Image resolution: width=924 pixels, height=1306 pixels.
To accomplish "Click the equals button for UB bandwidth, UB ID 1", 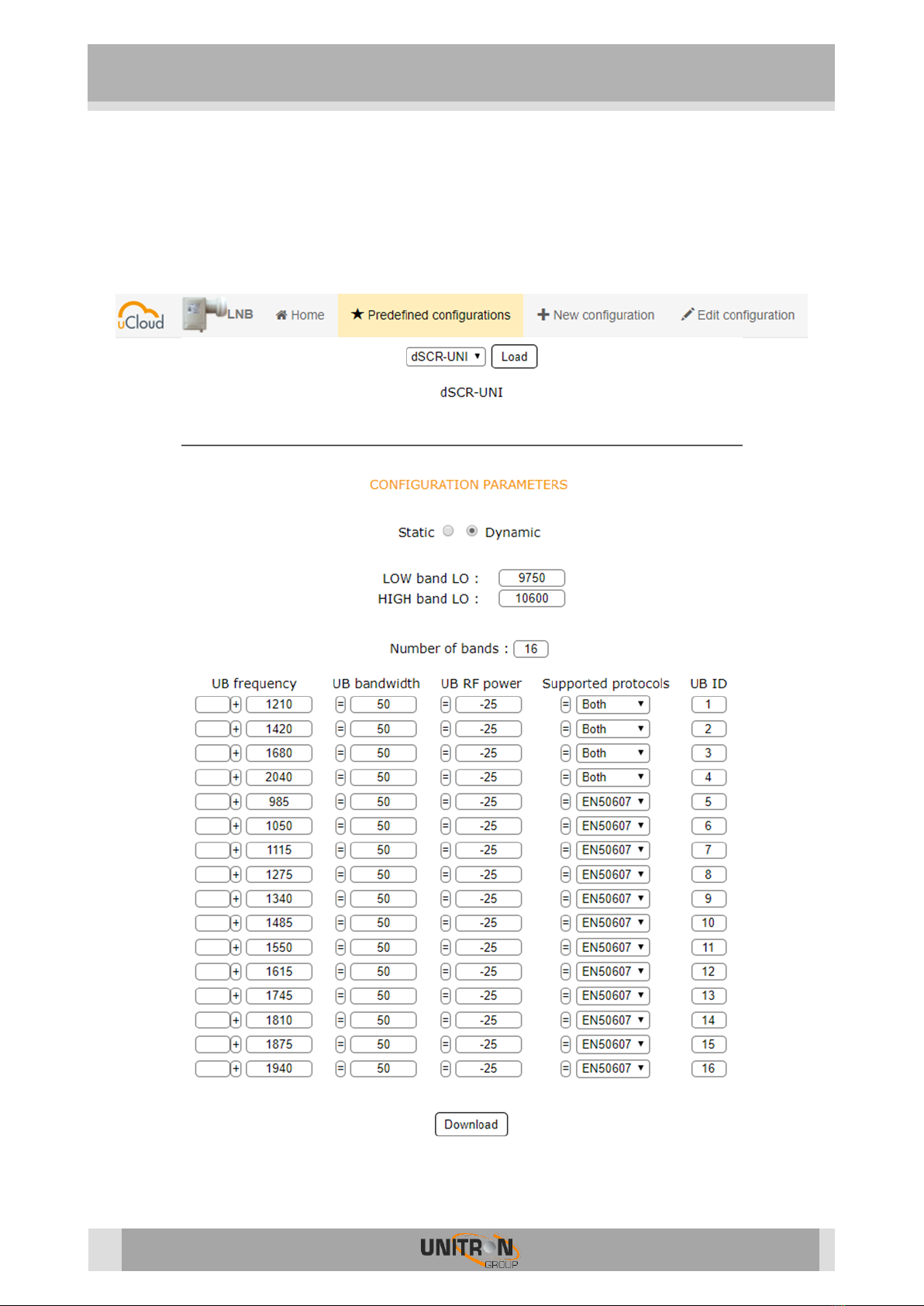I will [340, 705].
